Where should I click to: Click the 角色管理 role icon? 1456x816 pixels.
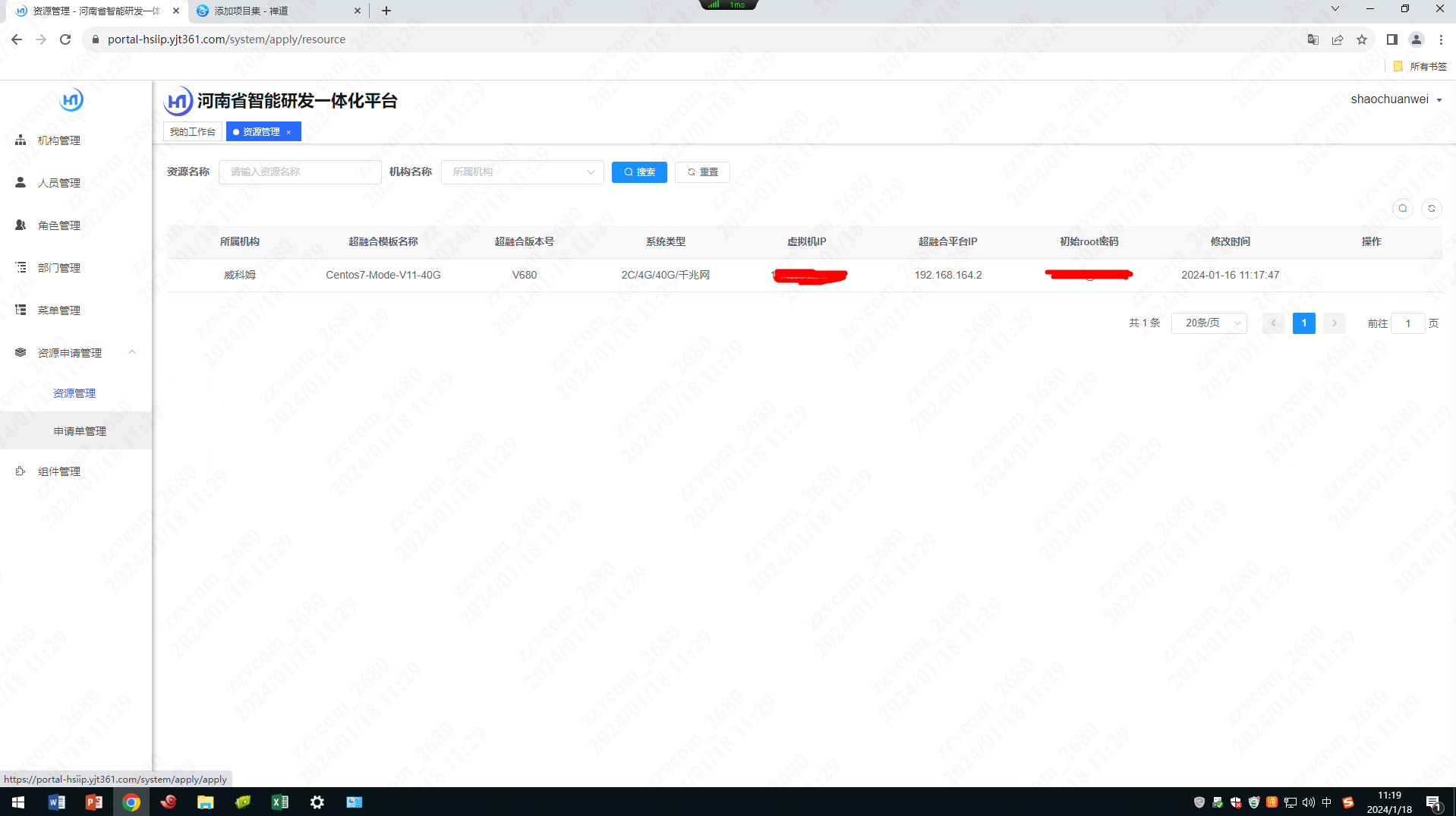[x=20, y=225]
